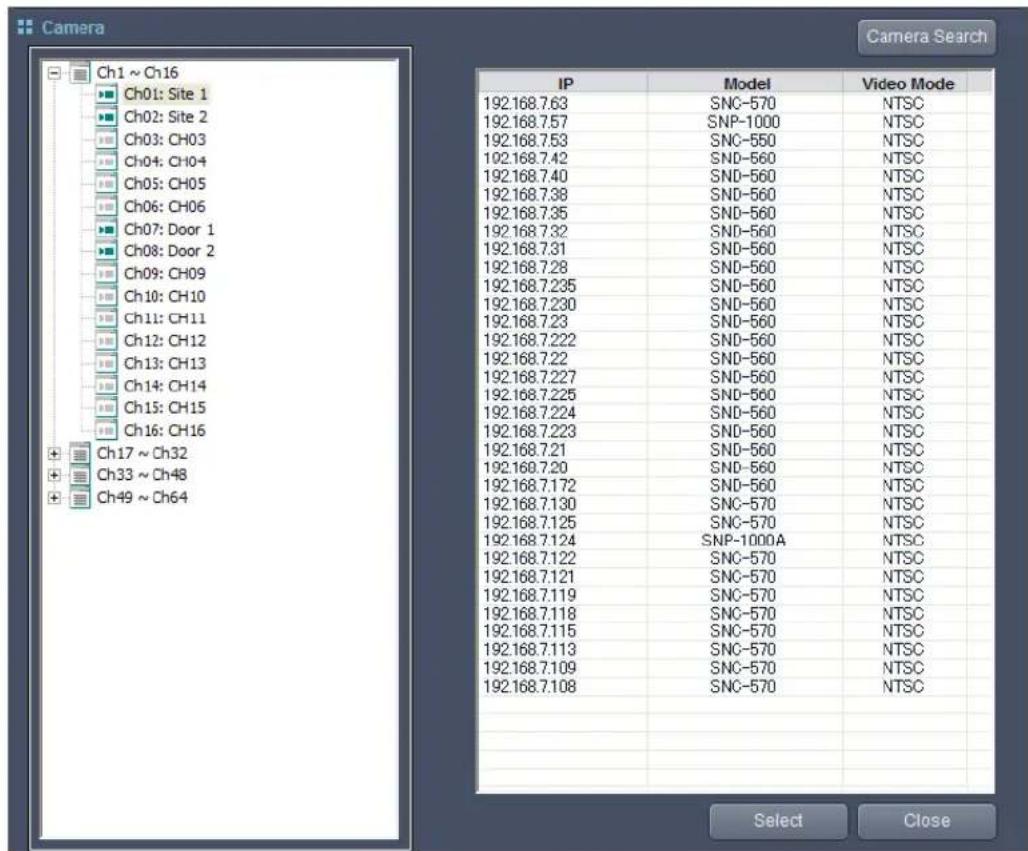Click the group icon for Ch1 ~ Ch16

[80, 73]
